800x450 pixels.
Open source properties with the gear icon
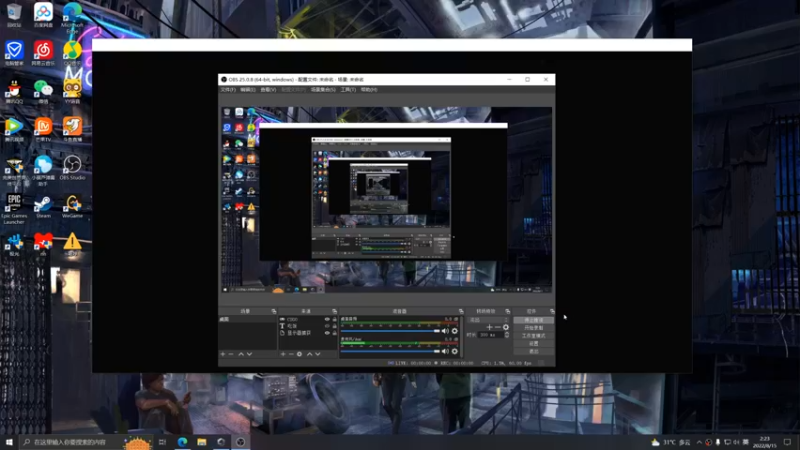click(299, 354)
